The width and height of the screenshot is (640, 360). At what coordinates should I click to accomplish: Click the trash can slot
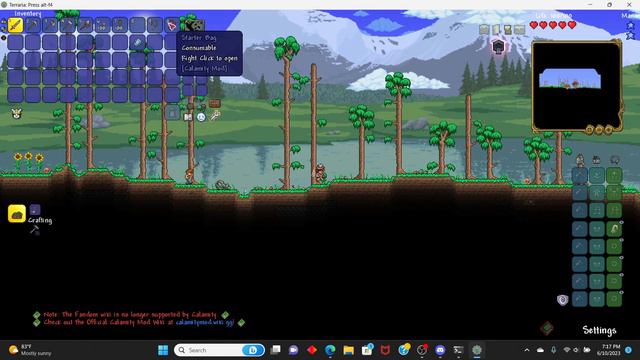[x=172, y=112]
